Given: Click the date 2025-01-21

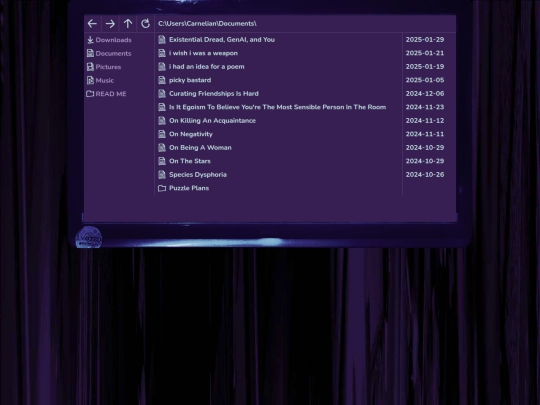Looking at the screenshot, I should 425,53.
